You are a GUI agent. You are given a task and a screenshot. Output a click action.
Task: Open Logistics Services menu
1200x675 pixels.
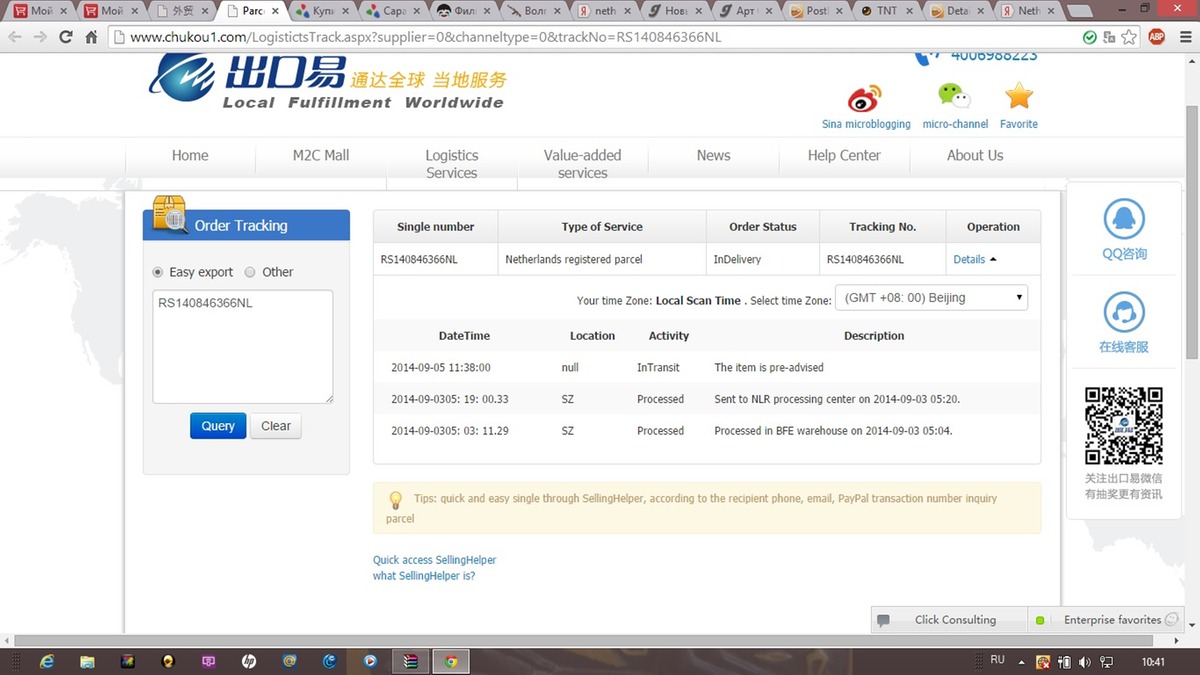point(452,163)
